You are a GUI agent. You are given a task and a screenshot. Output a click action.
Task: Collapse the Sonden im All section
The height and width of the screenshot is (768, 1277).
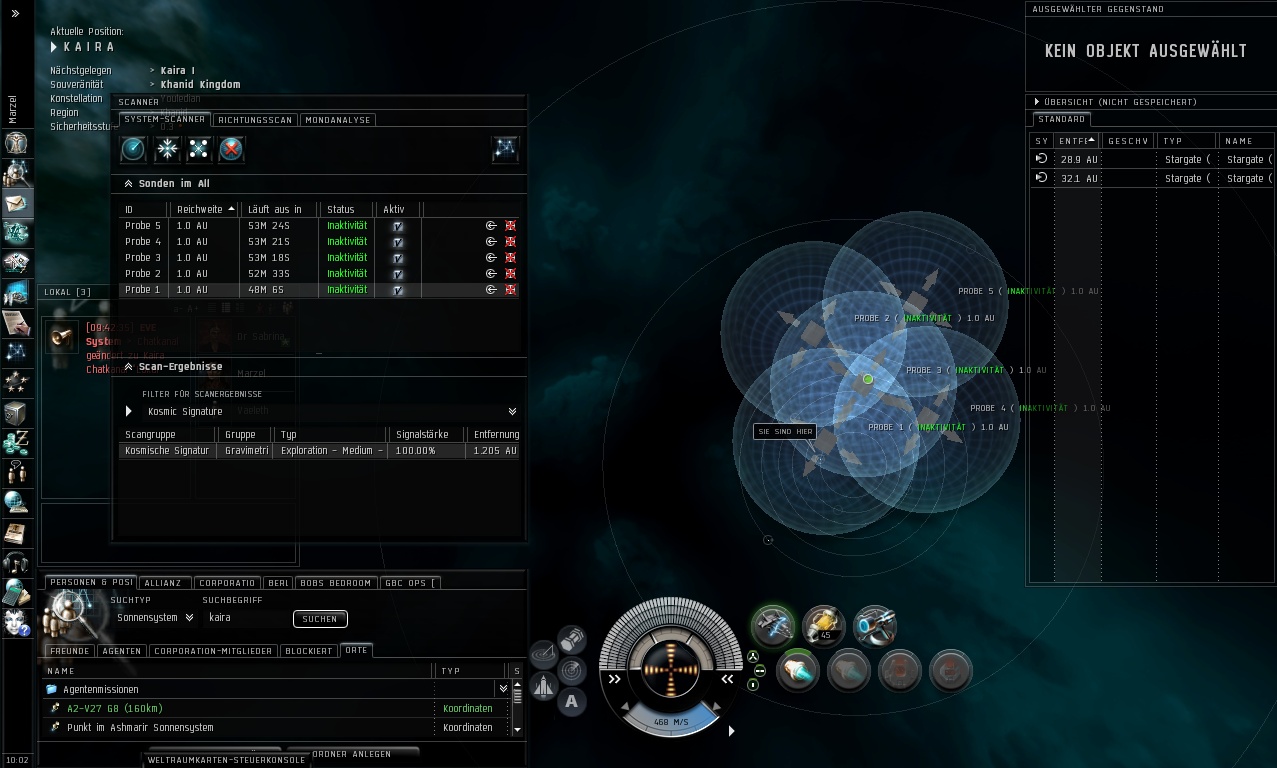tap(128, 184)
